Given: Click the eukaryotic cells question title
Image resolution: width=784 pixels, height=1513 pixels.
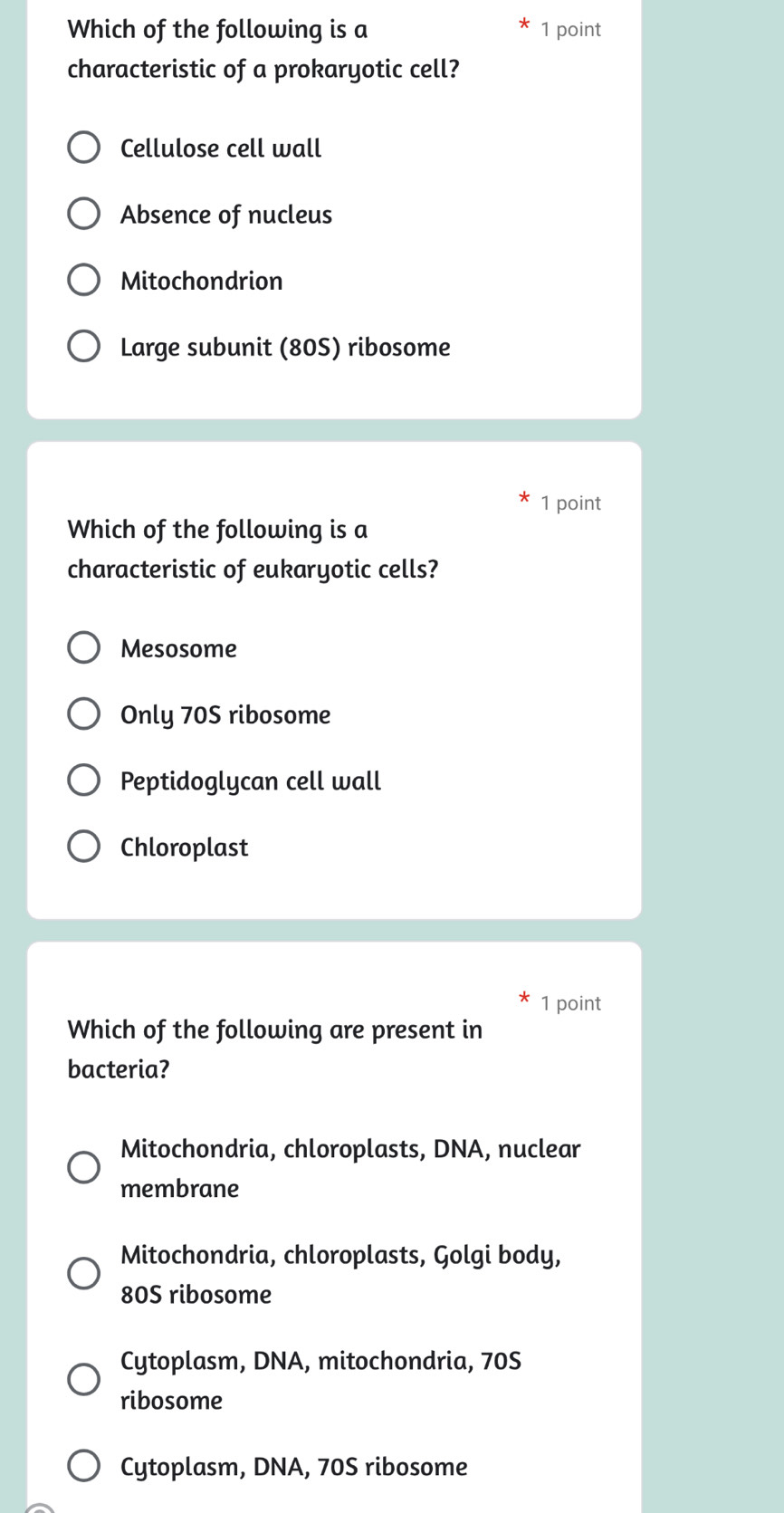Looking at the screenshot, I should (253, 548).
